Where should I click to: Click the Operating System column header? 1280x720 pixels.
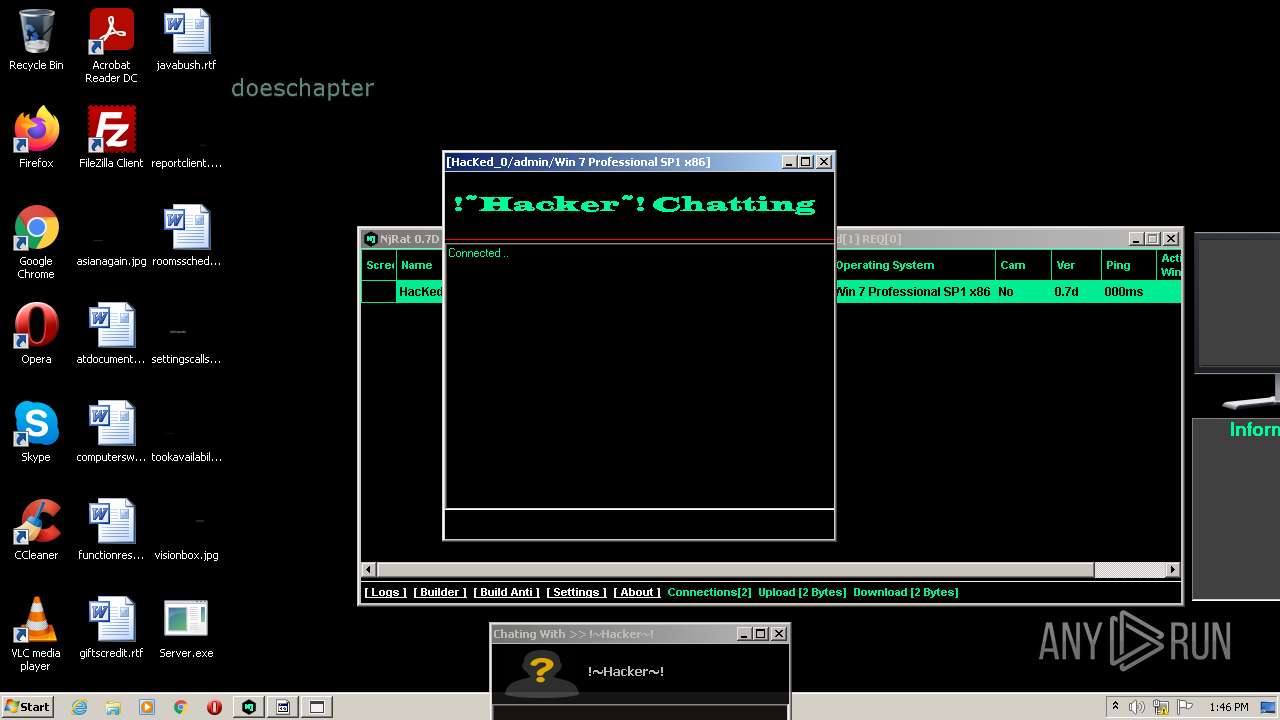[x=914, y=265]
